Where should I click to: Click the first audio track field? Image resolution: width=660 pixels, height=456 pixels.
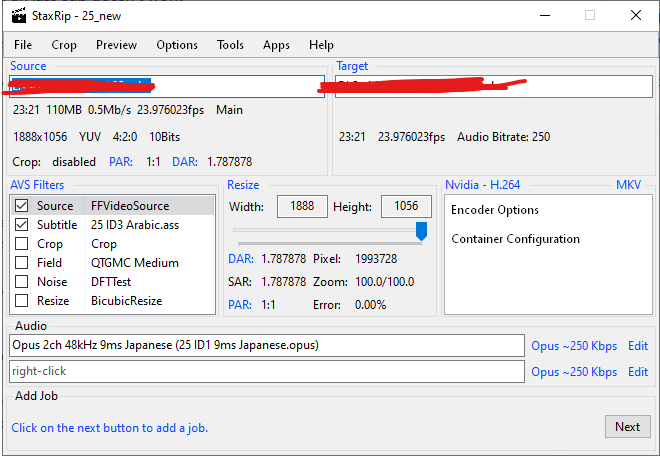[267, 346]
